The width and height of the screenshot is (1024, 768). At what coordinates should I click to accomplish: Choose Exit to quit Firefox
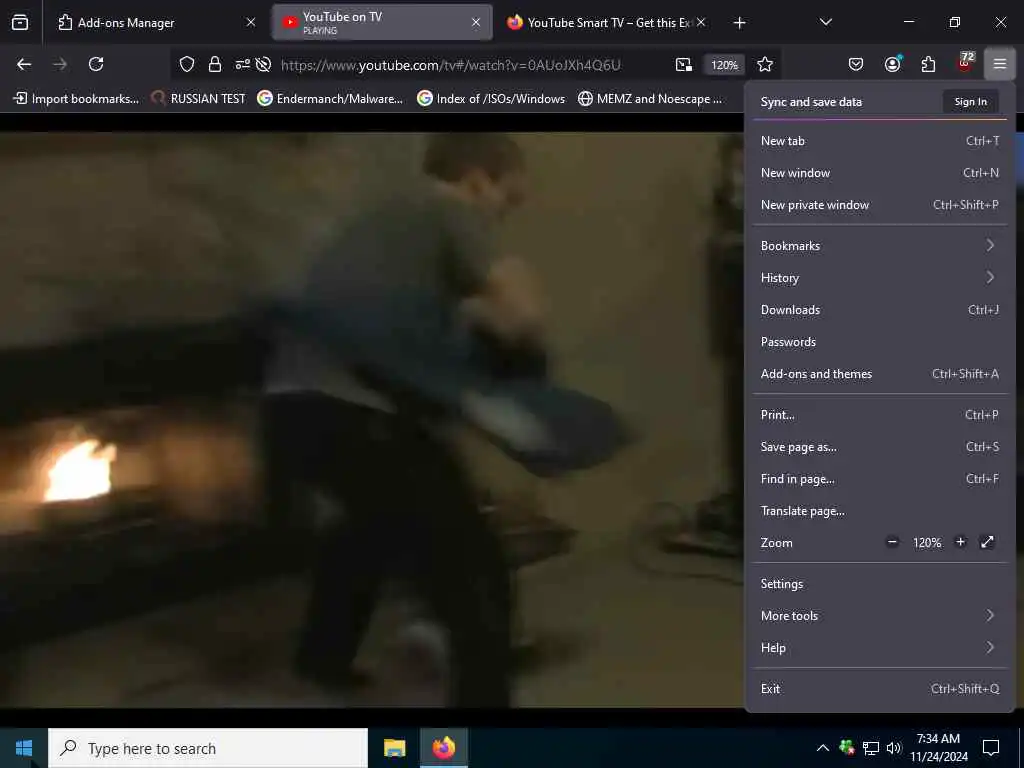(880, 689)
